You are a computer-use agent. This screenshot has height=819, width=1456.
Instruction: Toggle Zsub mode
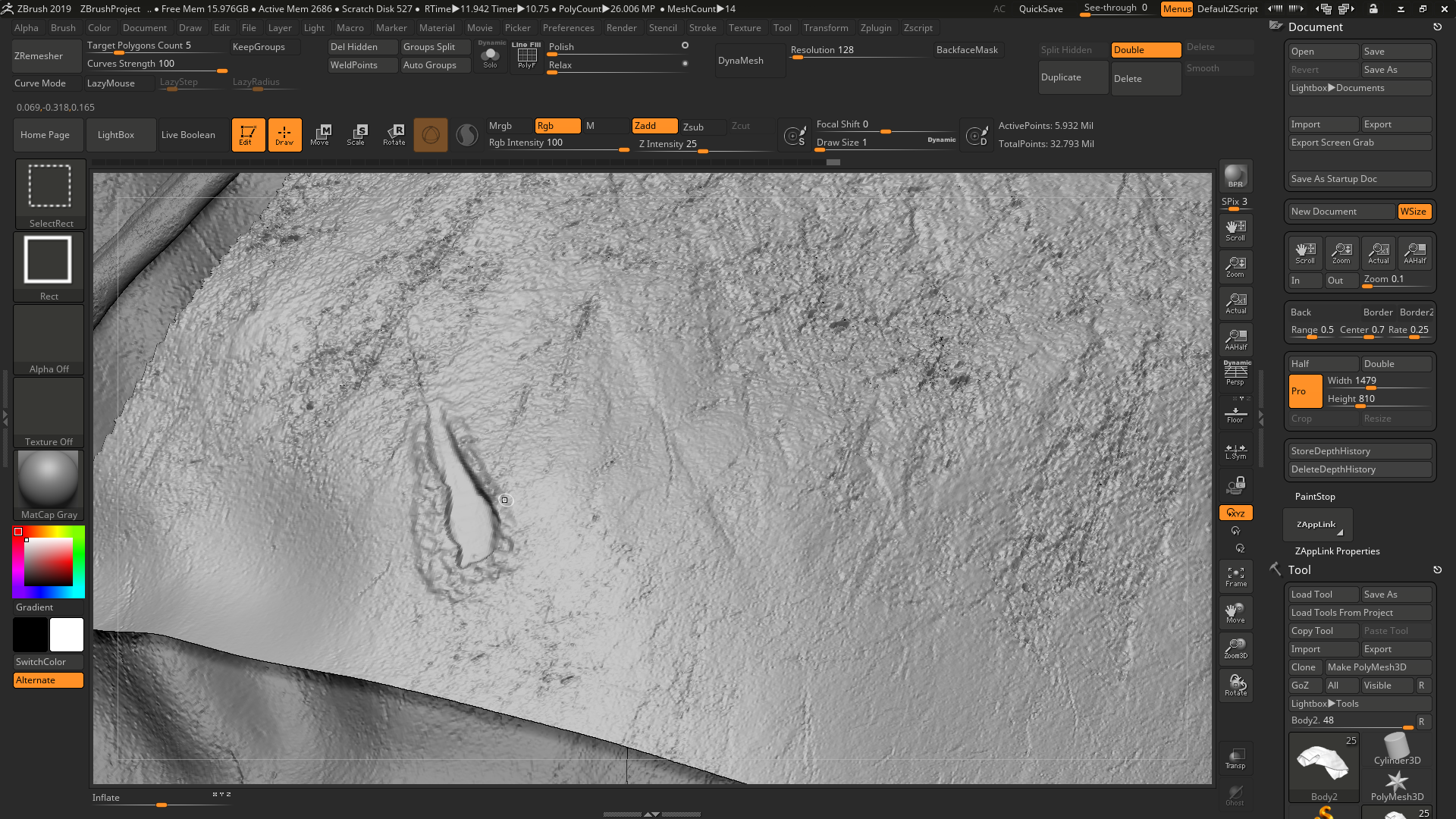pos(702,127)
